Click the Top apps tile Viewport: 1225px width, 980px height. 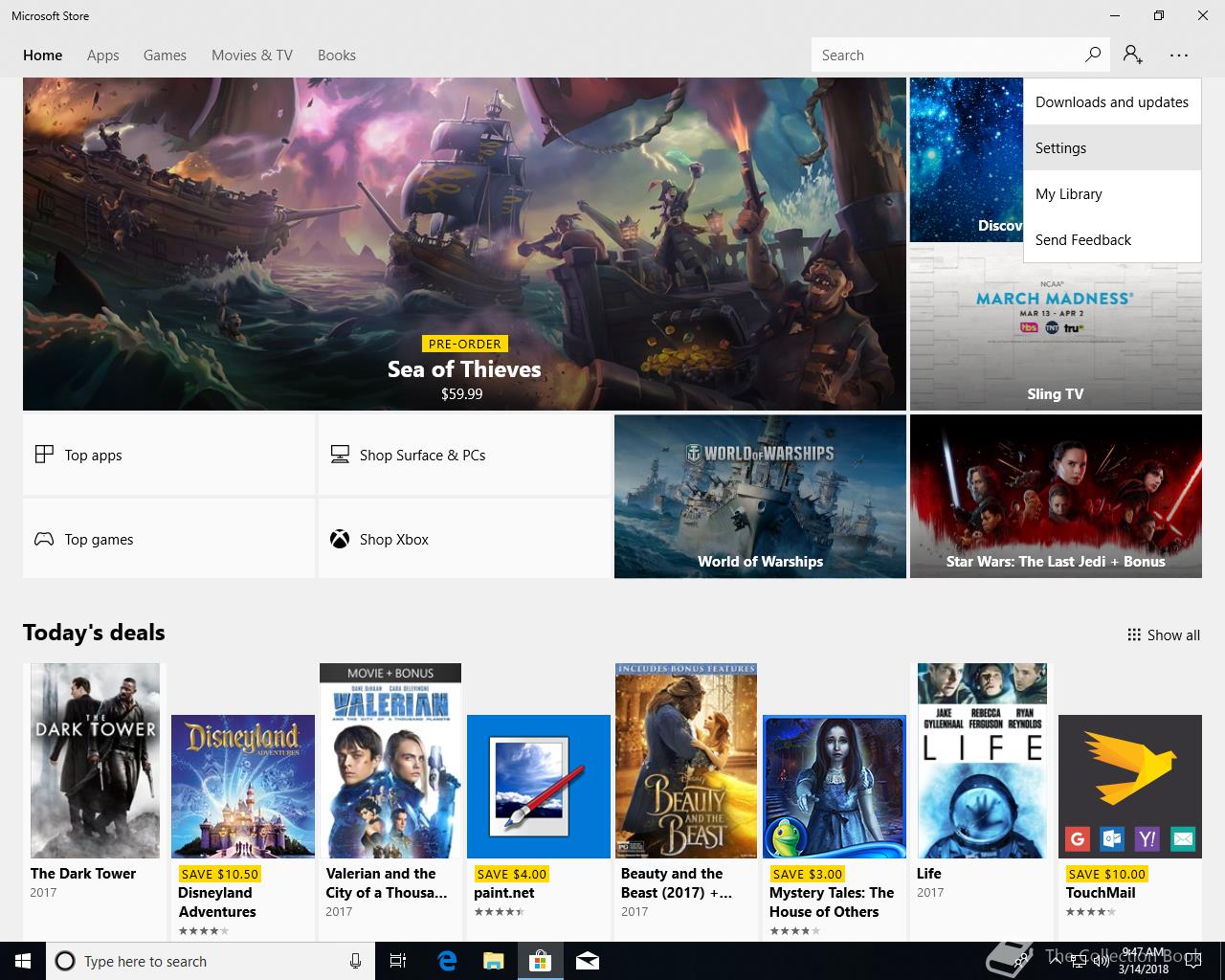[168, 455]
